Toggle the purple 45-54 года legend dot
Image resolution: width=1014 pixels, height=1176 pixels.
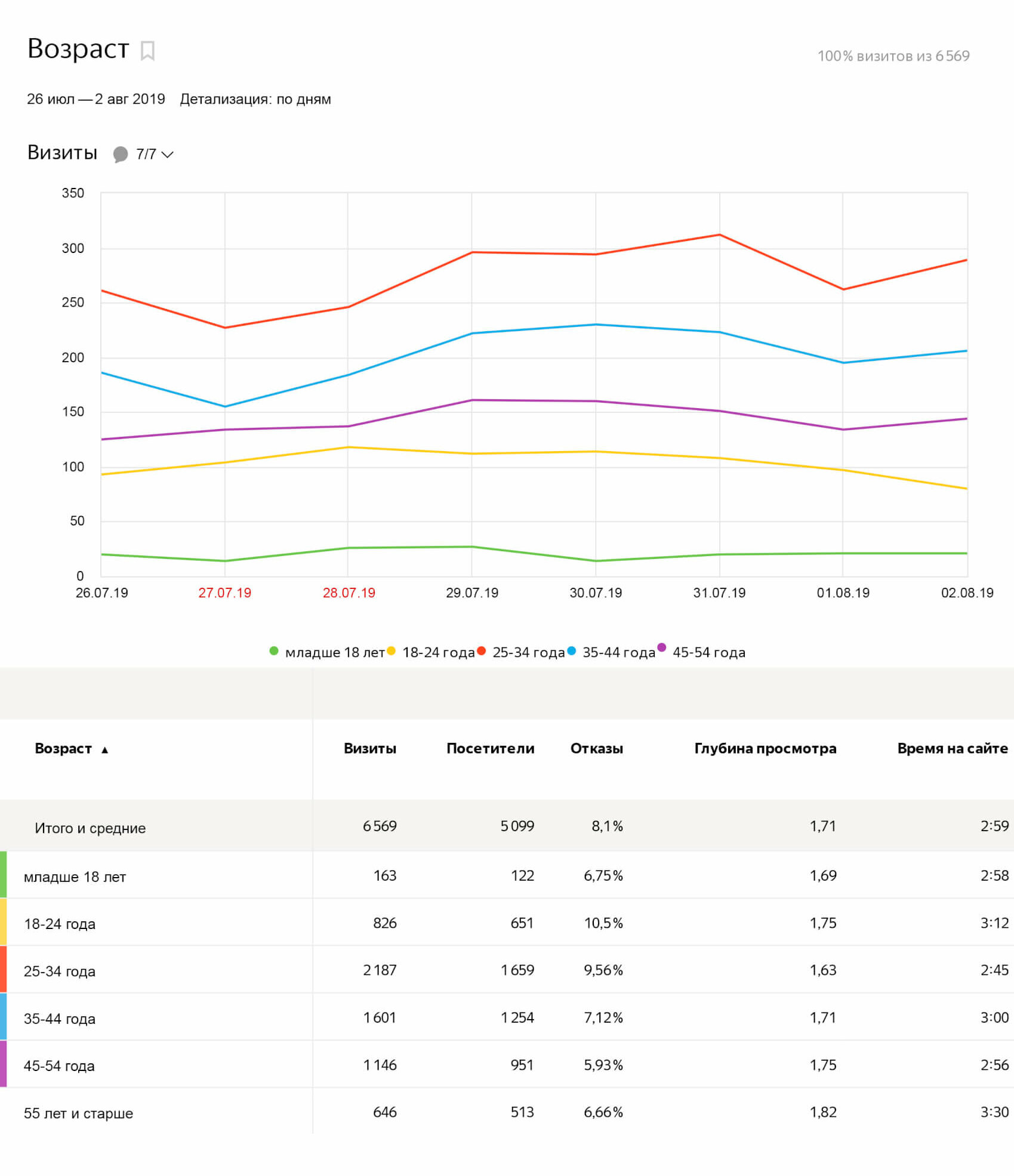tap(661, 647)
